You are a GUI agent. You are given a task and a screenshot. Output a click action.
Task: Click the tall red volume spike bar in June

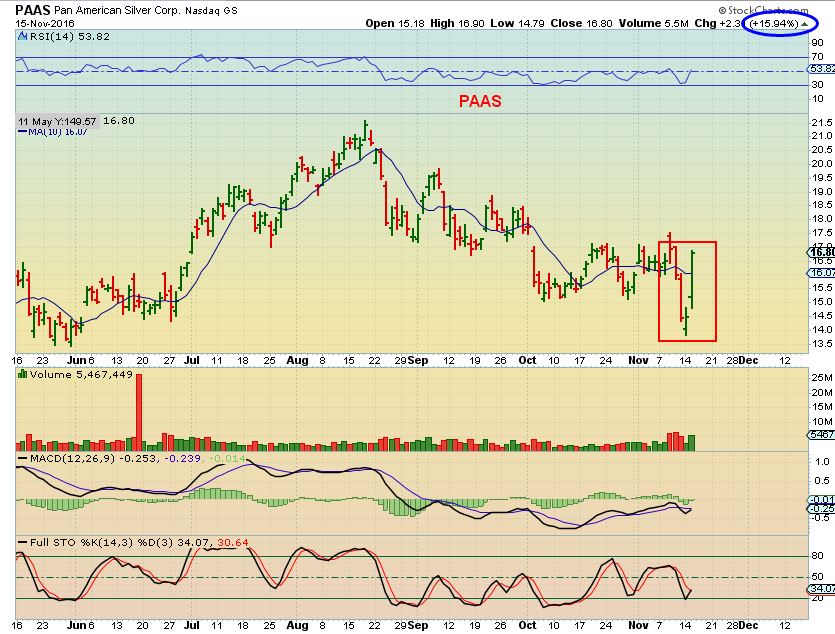pos(139,413)
